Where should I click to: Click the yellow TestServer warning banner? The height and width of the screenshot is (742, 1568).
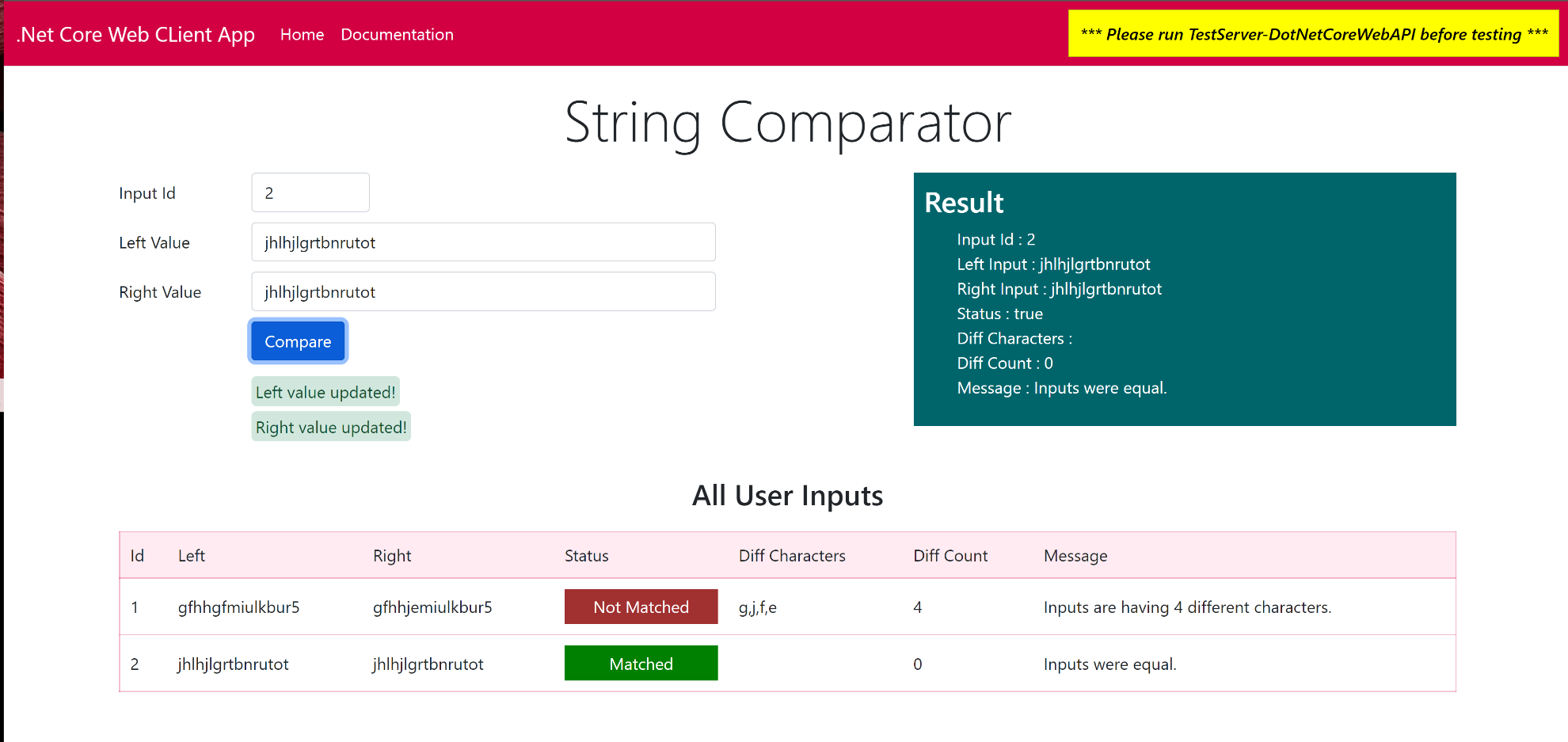point(1313,34)
